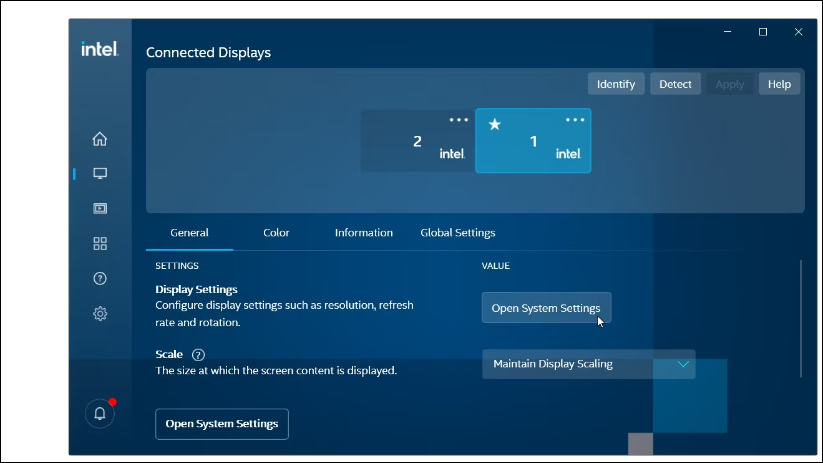Open the Support question mark sidebar icon
This screenshot has width=823, height=463.
click(x=100, y=279)
